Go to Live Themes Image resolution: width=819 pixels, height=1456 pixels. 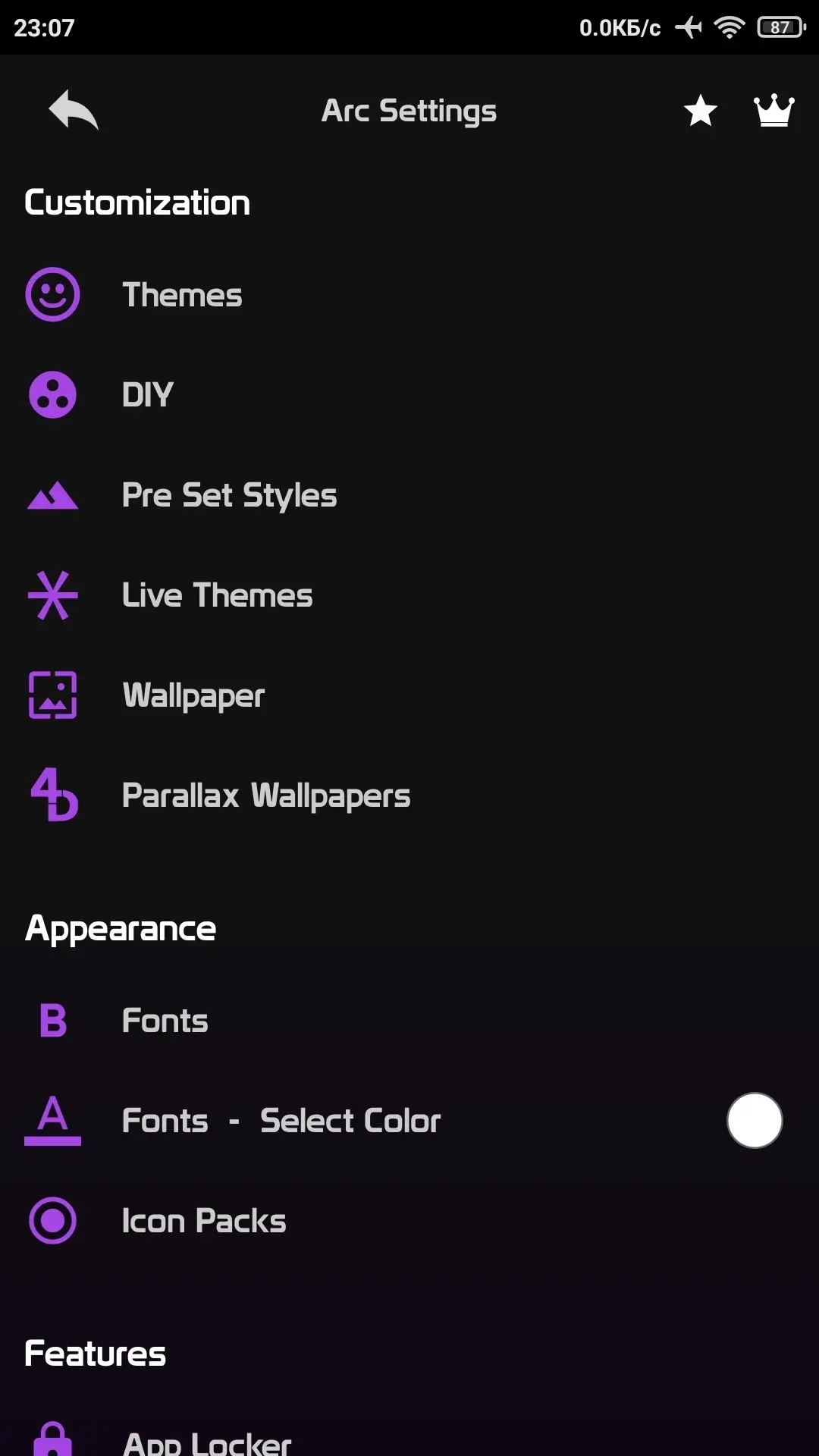click(217, 595)
